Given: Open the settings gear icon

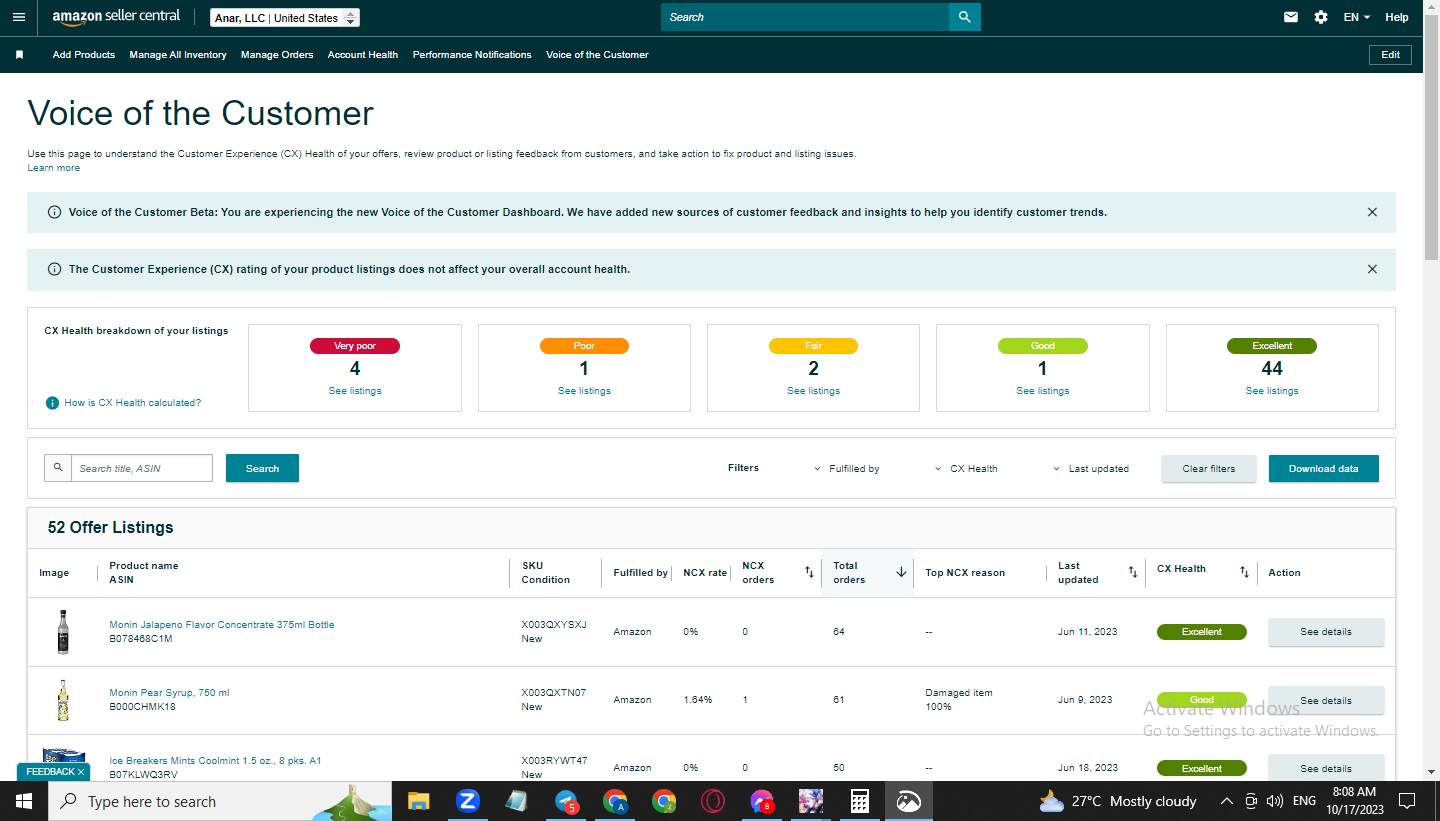Looking at the screenshot, I should [x=1321, y=17].
